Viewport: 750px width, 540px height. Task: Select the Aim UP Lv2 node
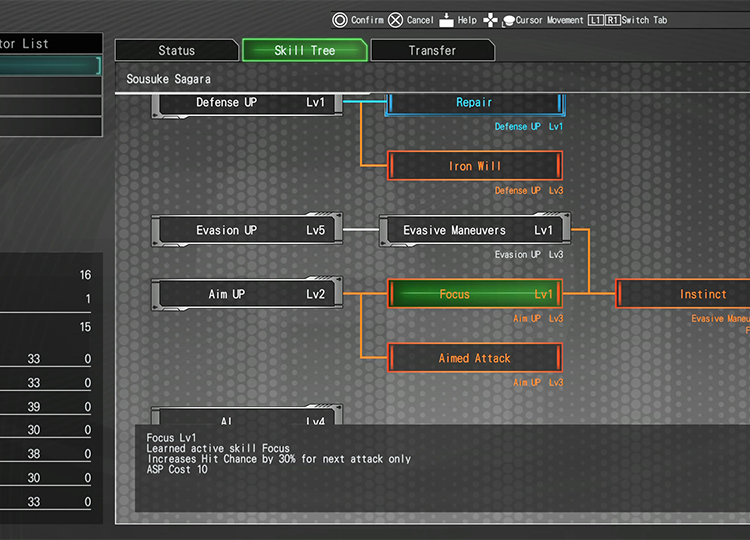click(x=247, y=294)
